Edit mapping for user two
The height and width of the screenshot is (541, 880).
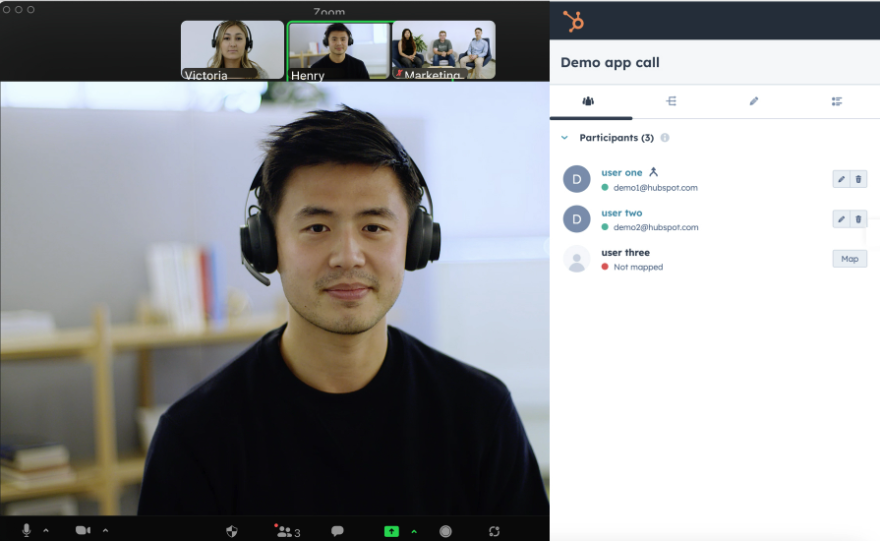point(841,219)
